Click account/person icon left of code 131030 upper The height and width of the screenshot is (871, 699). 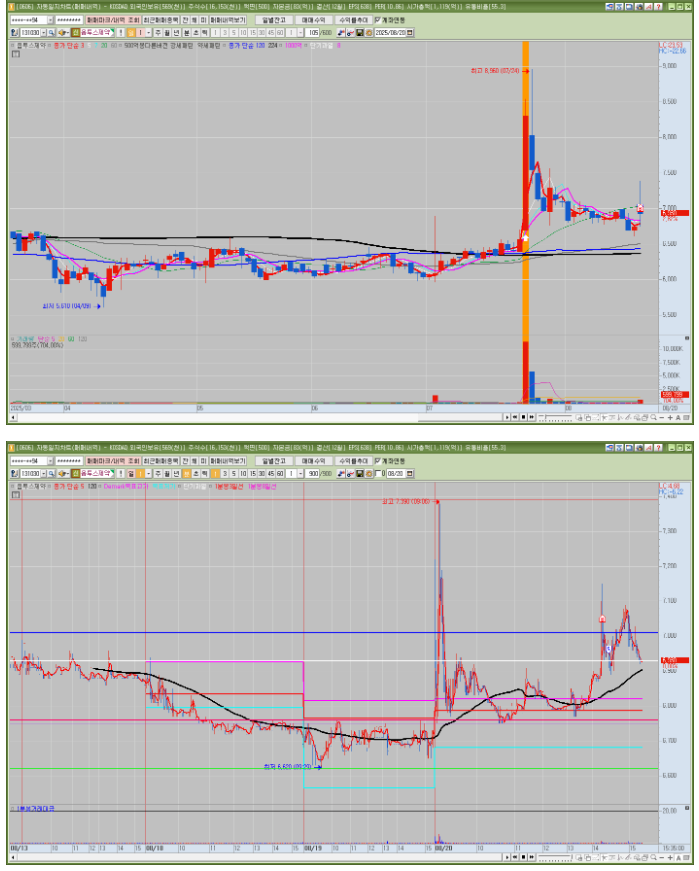[x=14, y=32]
